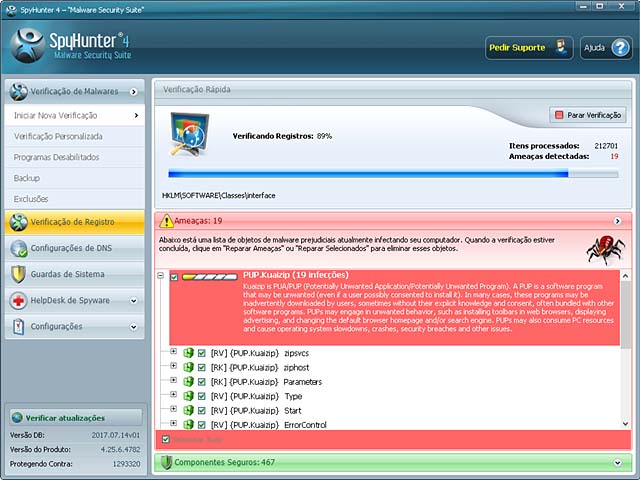Viewport: 640px width, 480px height.
Task: Click the yellow warning triangle icon by Ameaças
Action: (x=167, y=221)
